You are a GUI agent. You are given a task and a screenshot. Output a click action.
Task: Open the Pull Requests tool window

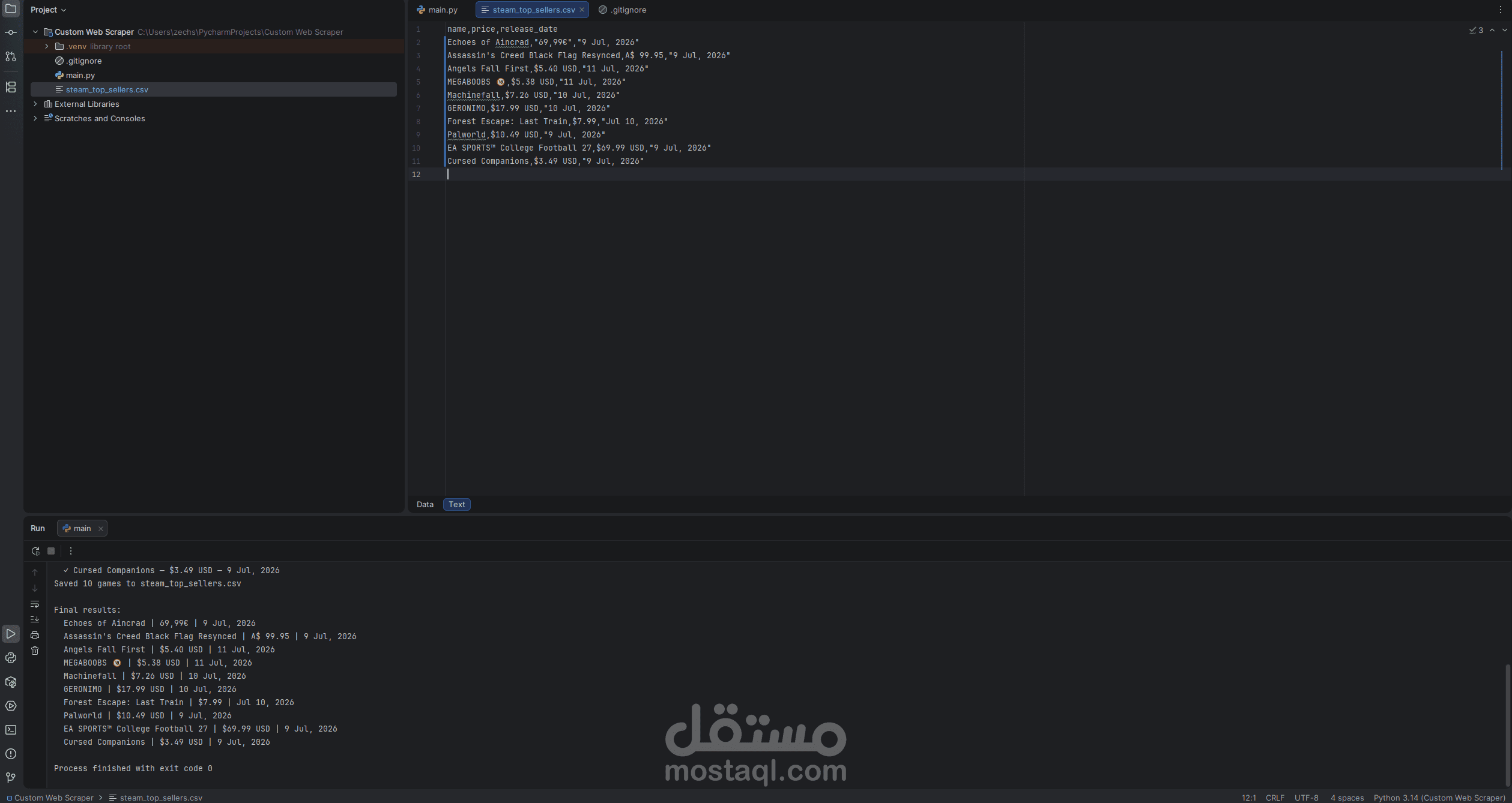point(11,56)
